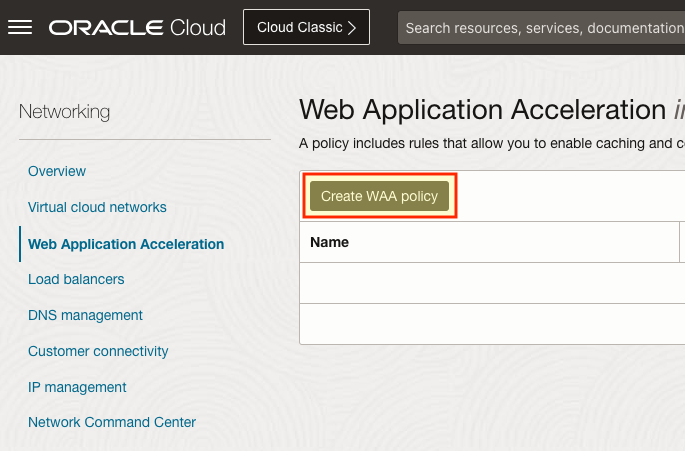Screen dimensions: 685x451
Task: Open the Overview networking page
Action: [x=57, y=171]
